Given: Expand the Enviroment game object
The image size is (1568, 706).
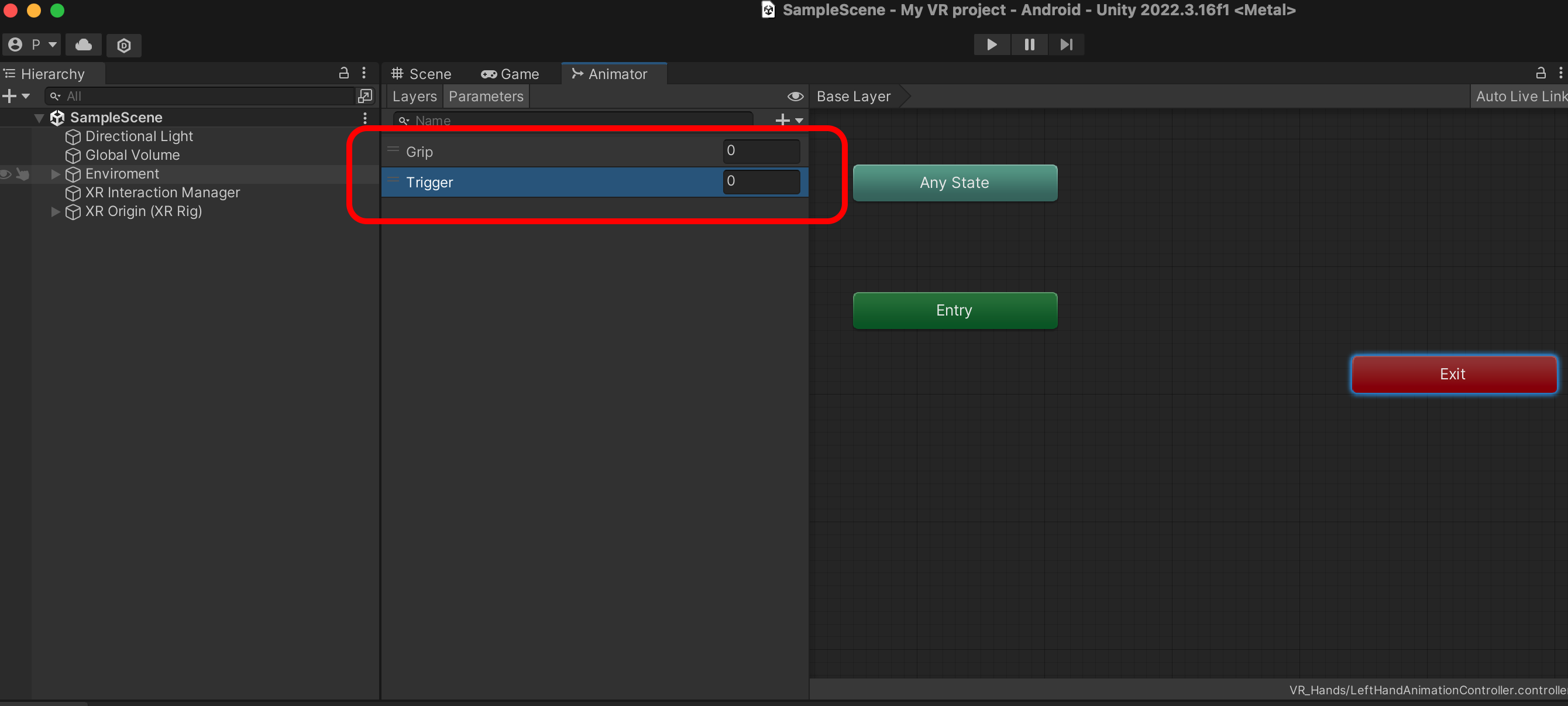Looking at the screenshot, I should click(x=55, y=174).
